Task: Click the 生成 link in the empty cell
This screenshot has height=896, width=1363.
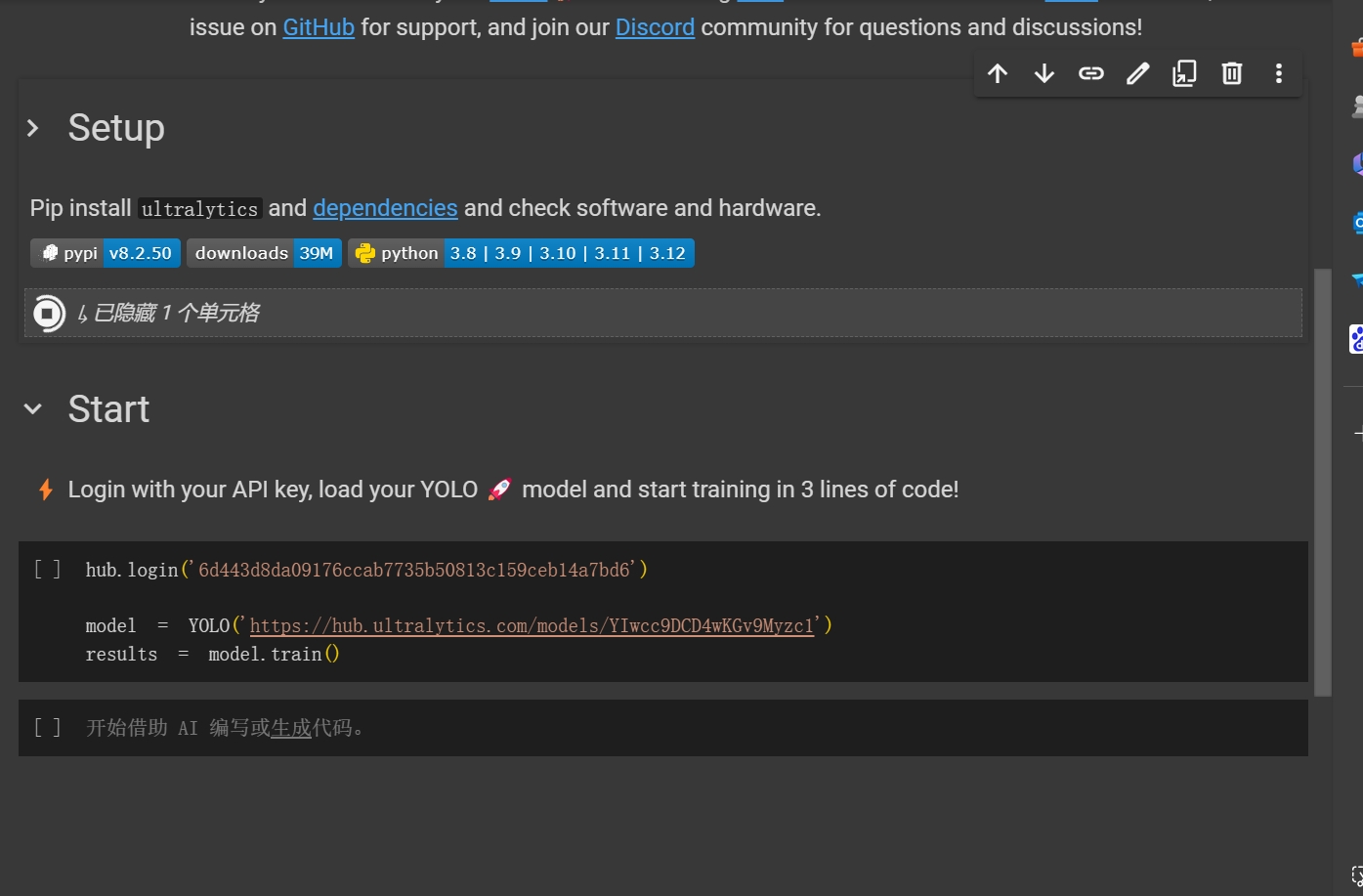Action: tap(291, 728)
